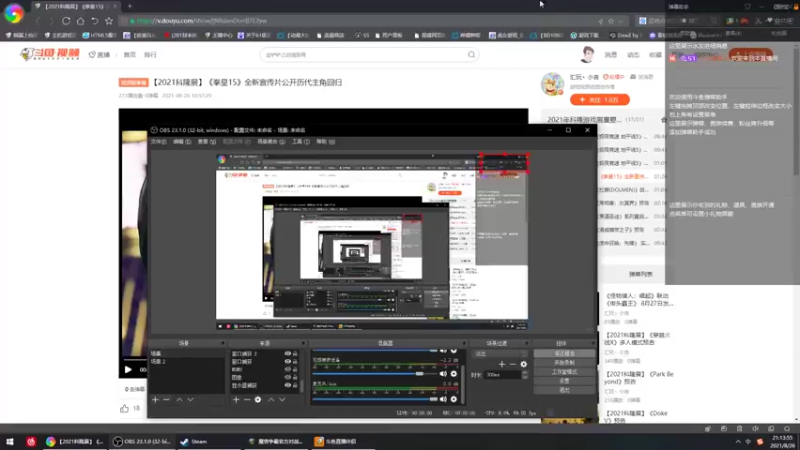Viewport: 800px width, 450px height.
Task: Lock the 窗口捕获 source
Action: pyautogui.click(x=295, y=362)
